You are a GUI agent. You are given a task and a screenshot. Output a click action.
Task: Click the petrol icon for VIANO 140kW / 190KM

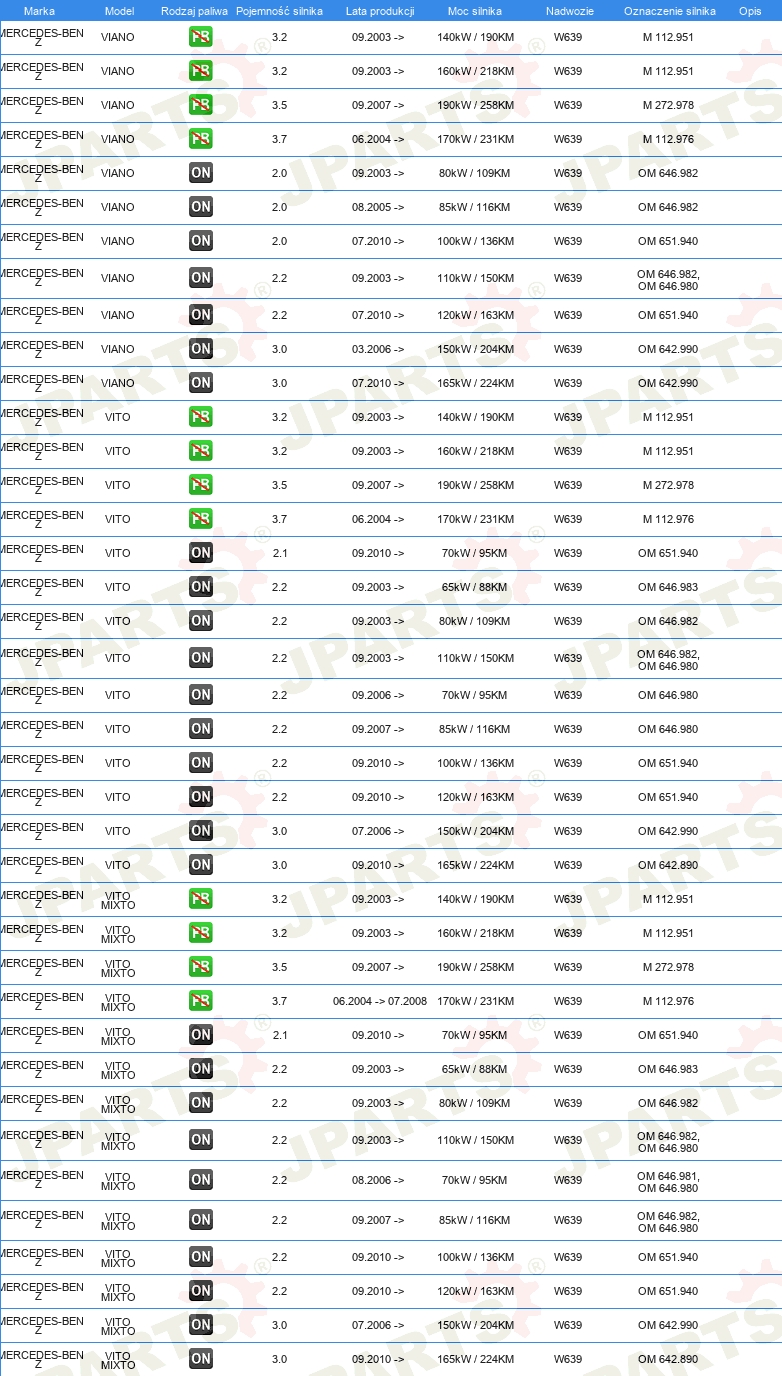(201, 37)
